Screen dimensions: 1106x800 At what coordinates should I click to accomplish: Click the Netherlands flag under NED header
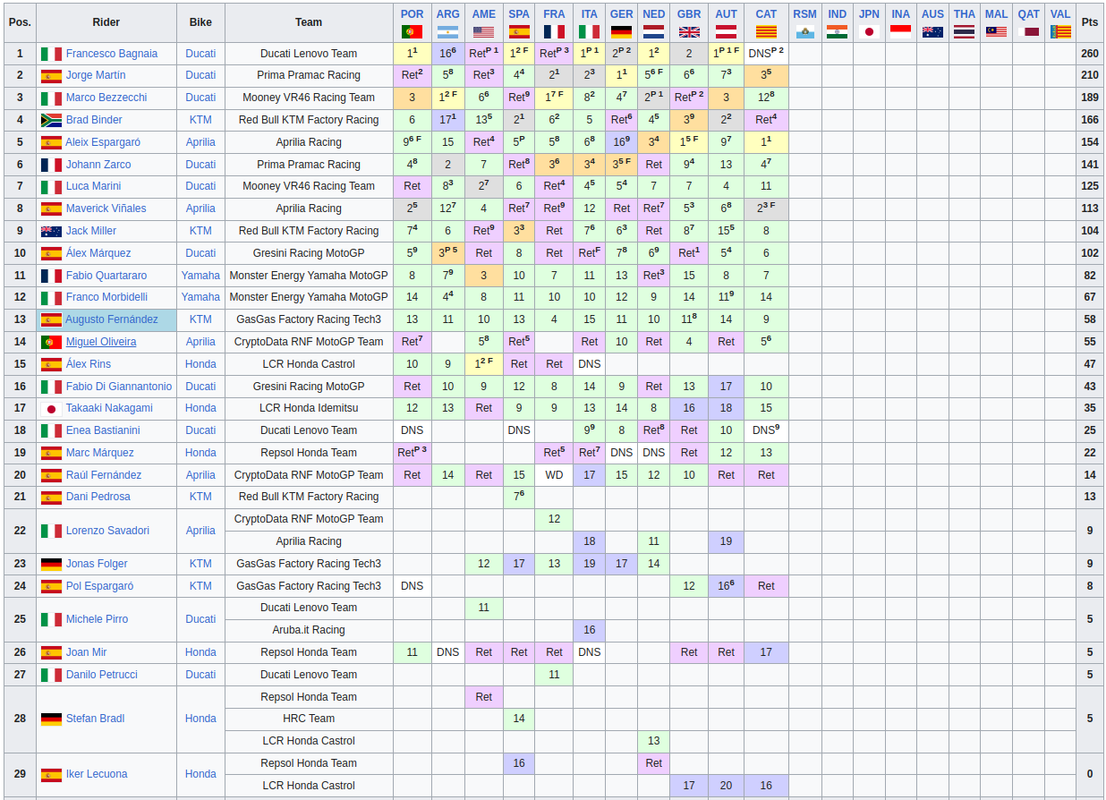click(654, 32)
